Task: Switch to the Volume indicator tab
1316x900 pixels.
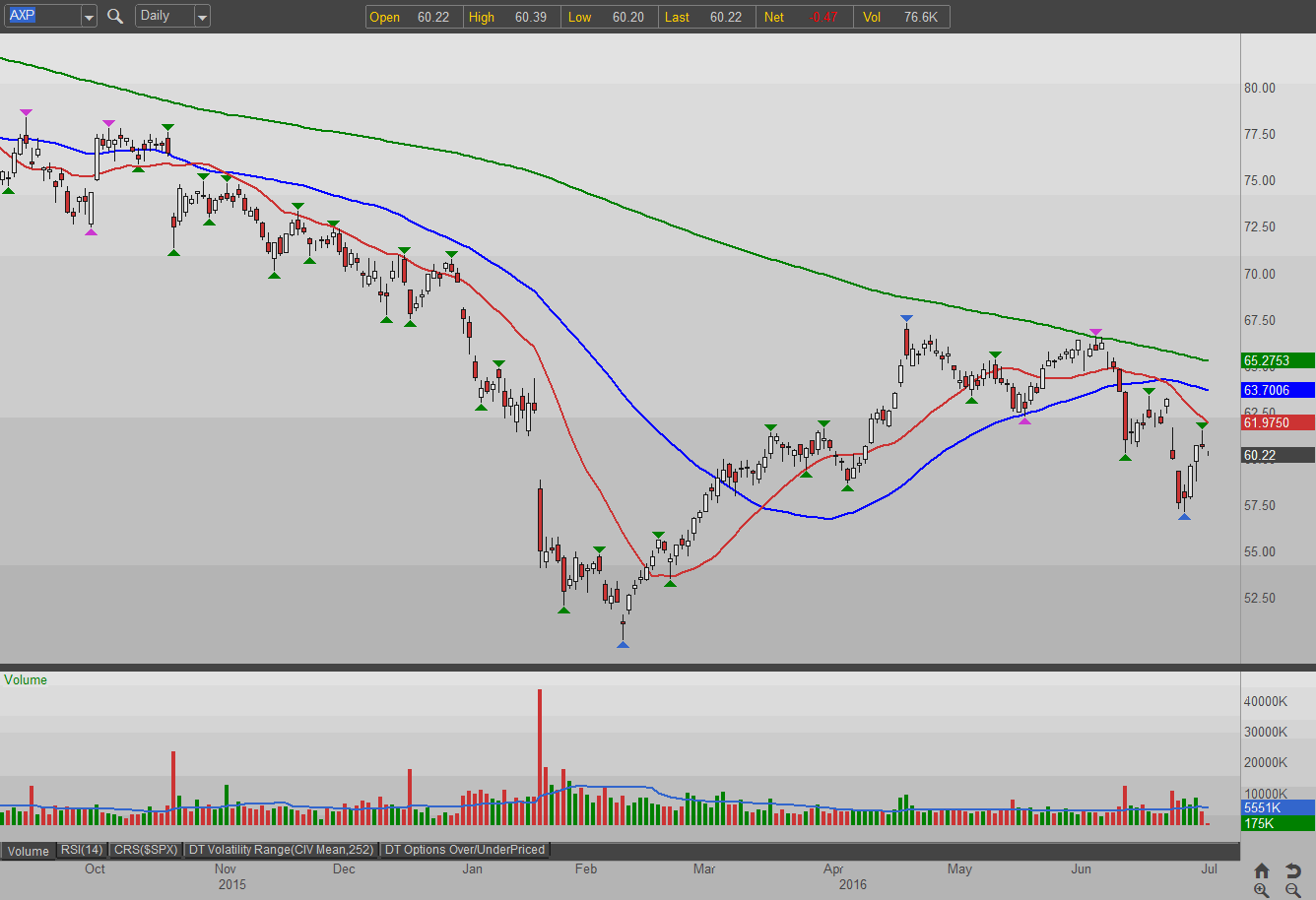Action: coord(29,851)
